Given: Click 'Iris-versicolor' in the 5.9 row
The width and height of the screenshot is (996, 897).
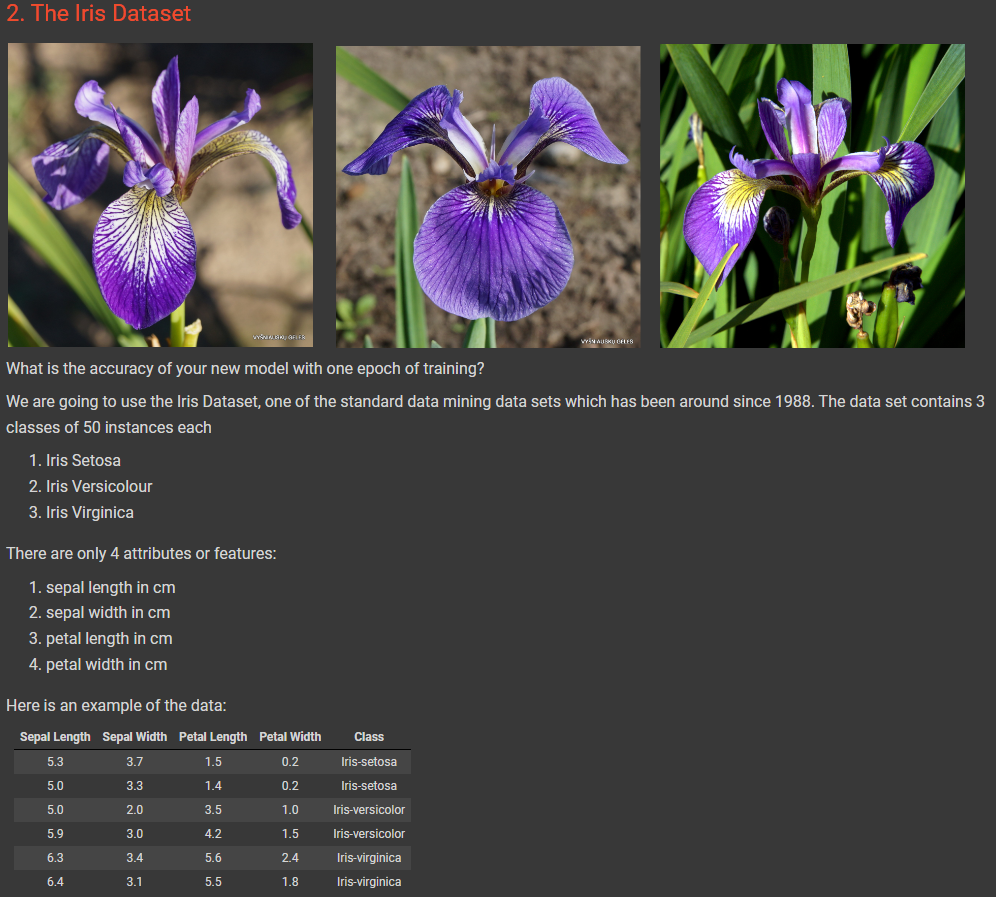Looking at the screenshot, I should click(369, 834).
